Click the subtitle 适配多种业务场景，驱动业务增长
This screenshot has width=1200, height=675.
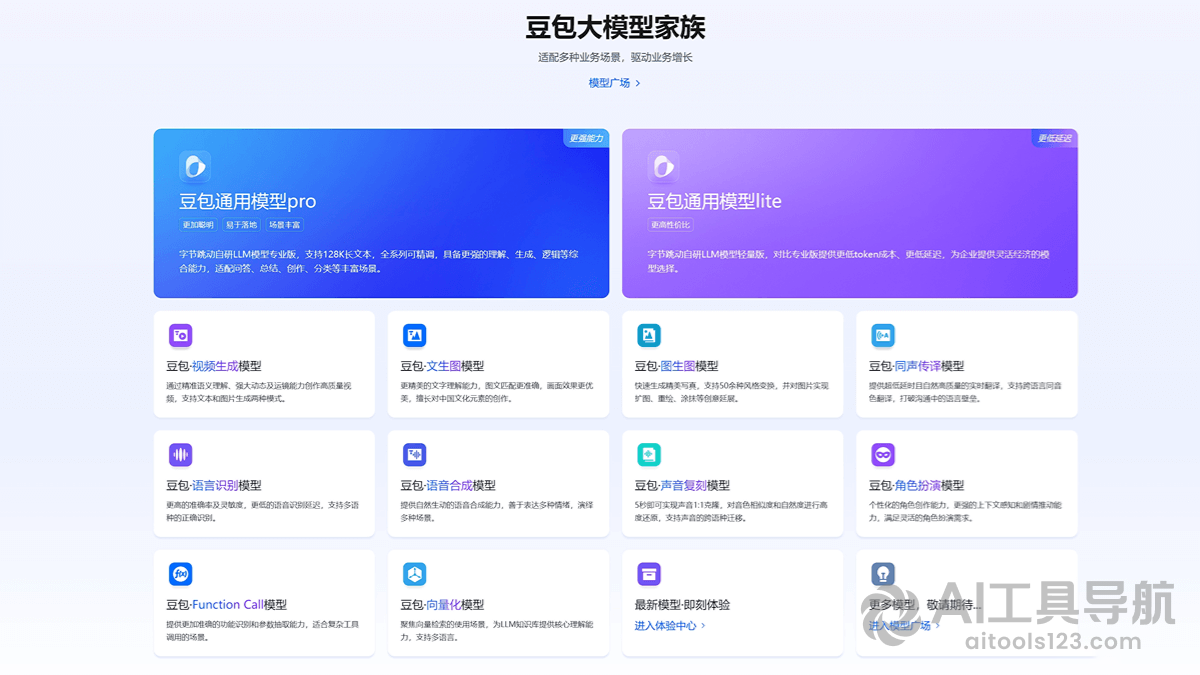615,57
